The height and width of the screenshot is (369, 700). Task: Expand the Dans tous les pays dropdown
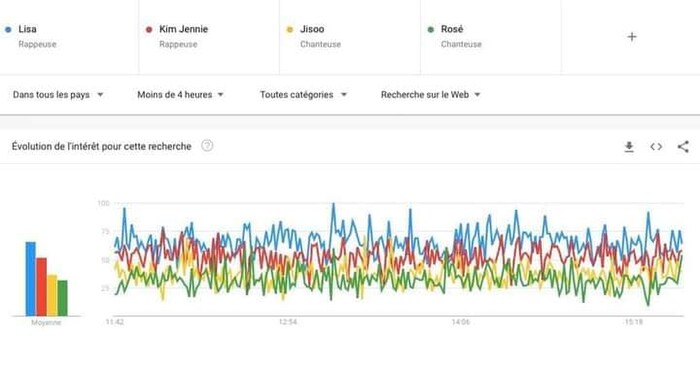point(58,95)
